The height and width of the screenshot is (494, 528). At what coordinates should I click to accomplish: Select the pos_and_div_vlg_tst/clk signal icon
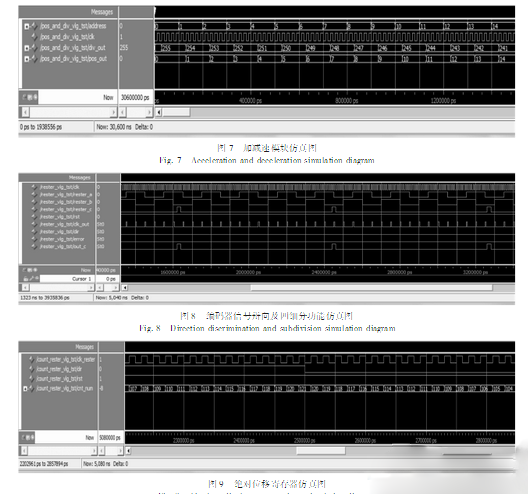point(34,37)
